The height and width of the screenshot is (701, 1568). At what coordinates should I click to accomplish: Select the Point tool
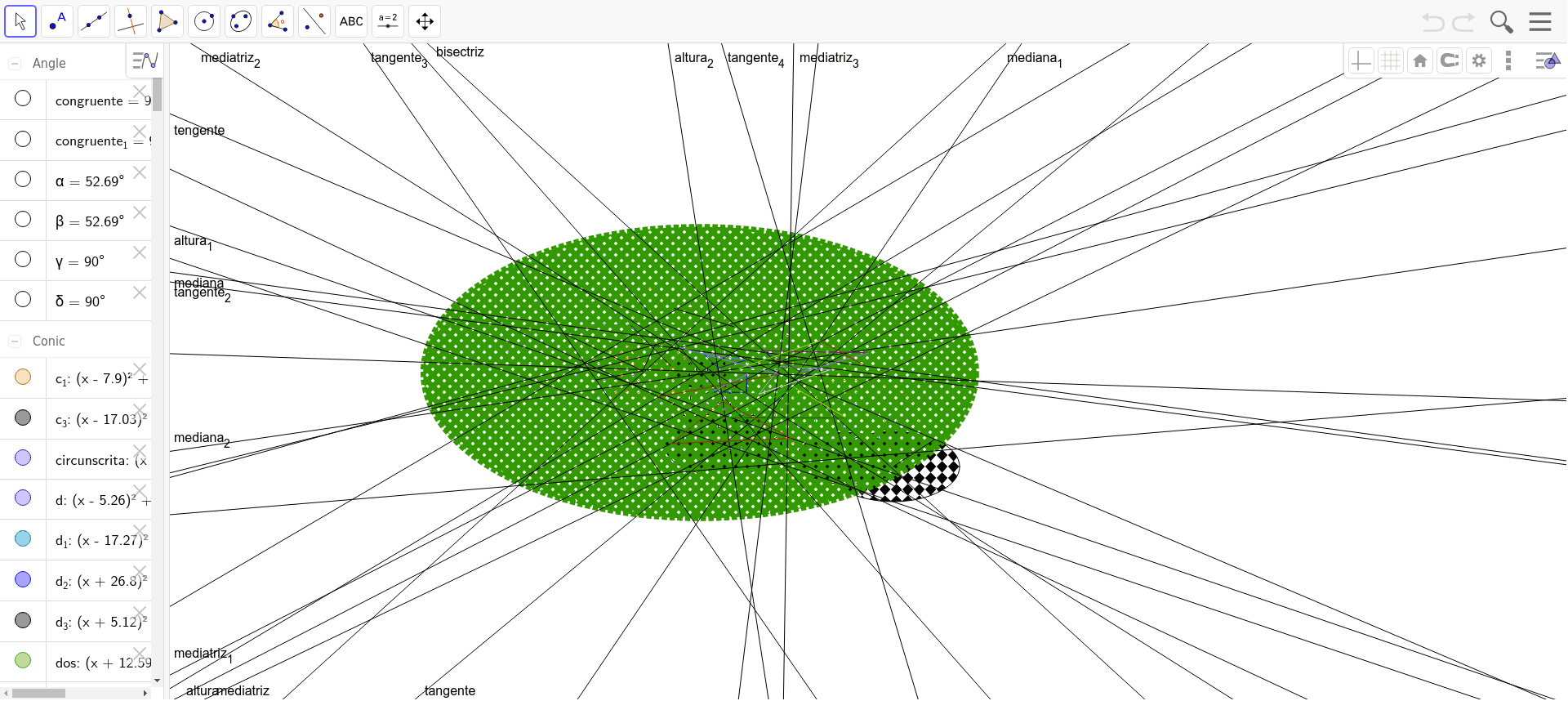coord(57,21)
